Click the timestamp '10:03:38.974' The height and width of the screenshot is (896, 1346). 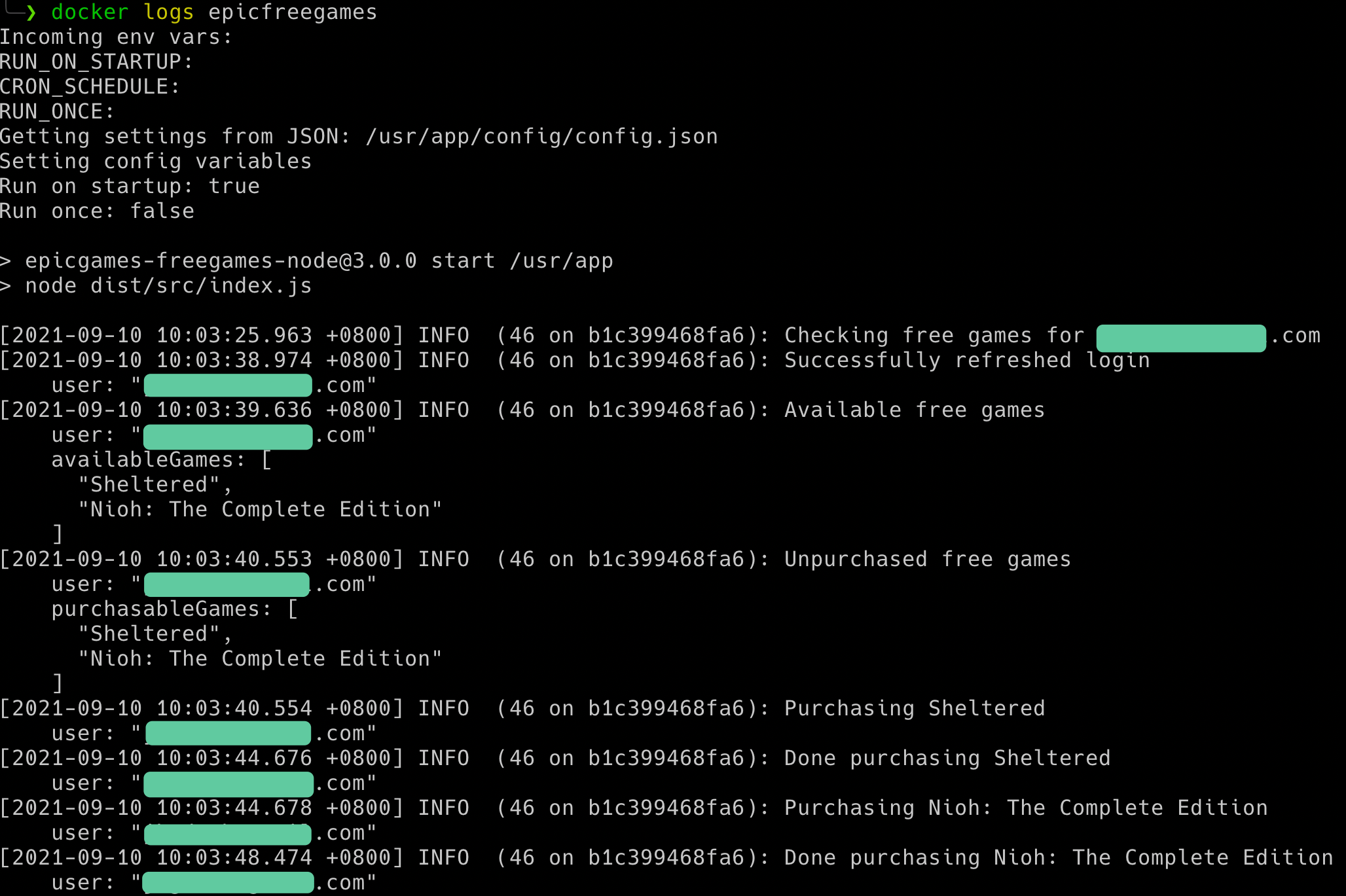point(234,361)
